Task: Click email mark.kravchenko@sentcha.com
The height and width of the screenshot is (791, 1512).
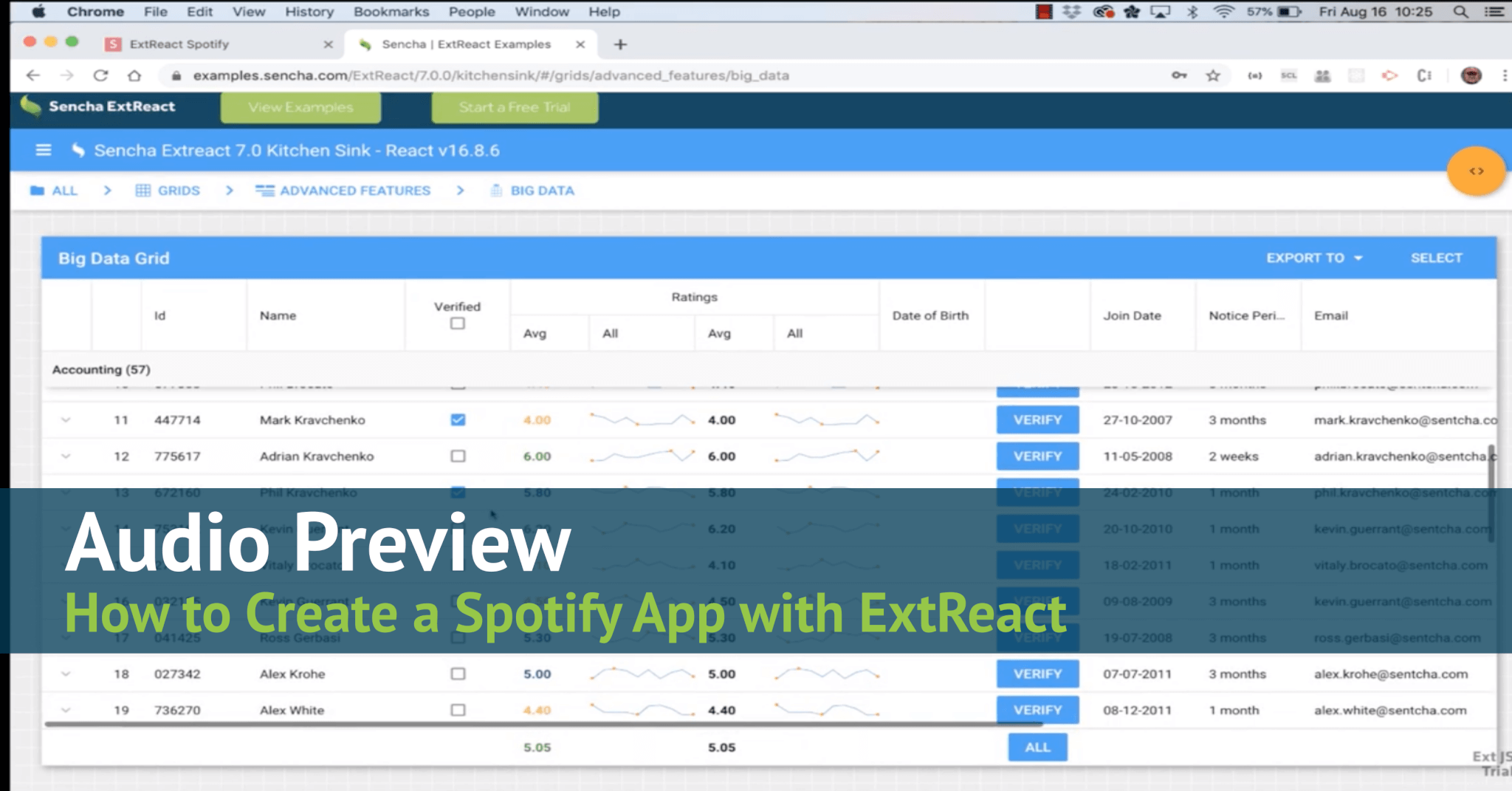Action: pyautogui.click(x=1405, y=420)
